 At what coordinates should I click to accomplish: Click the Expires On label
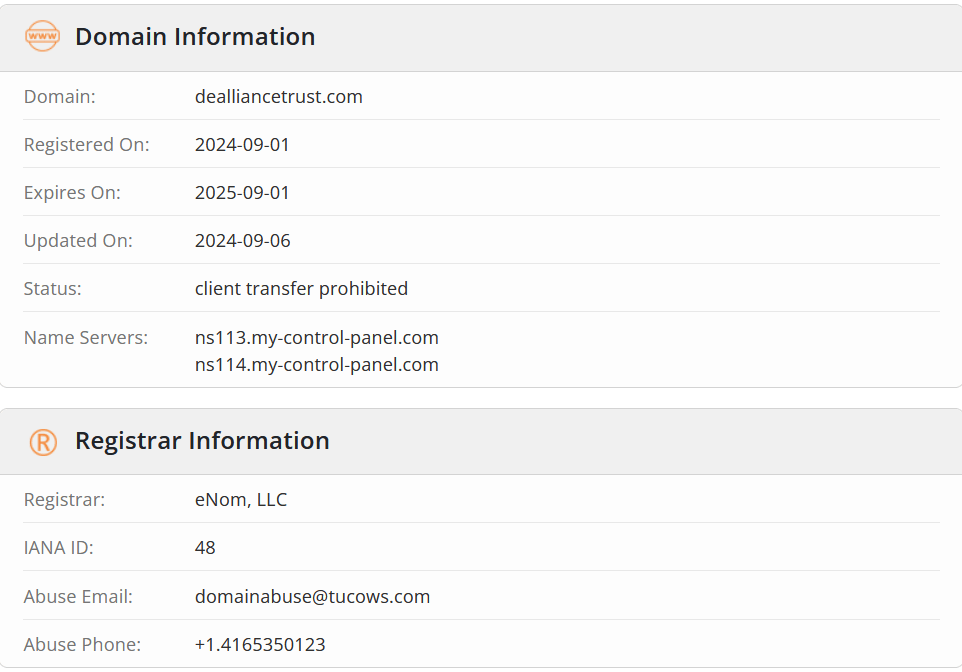72,193
